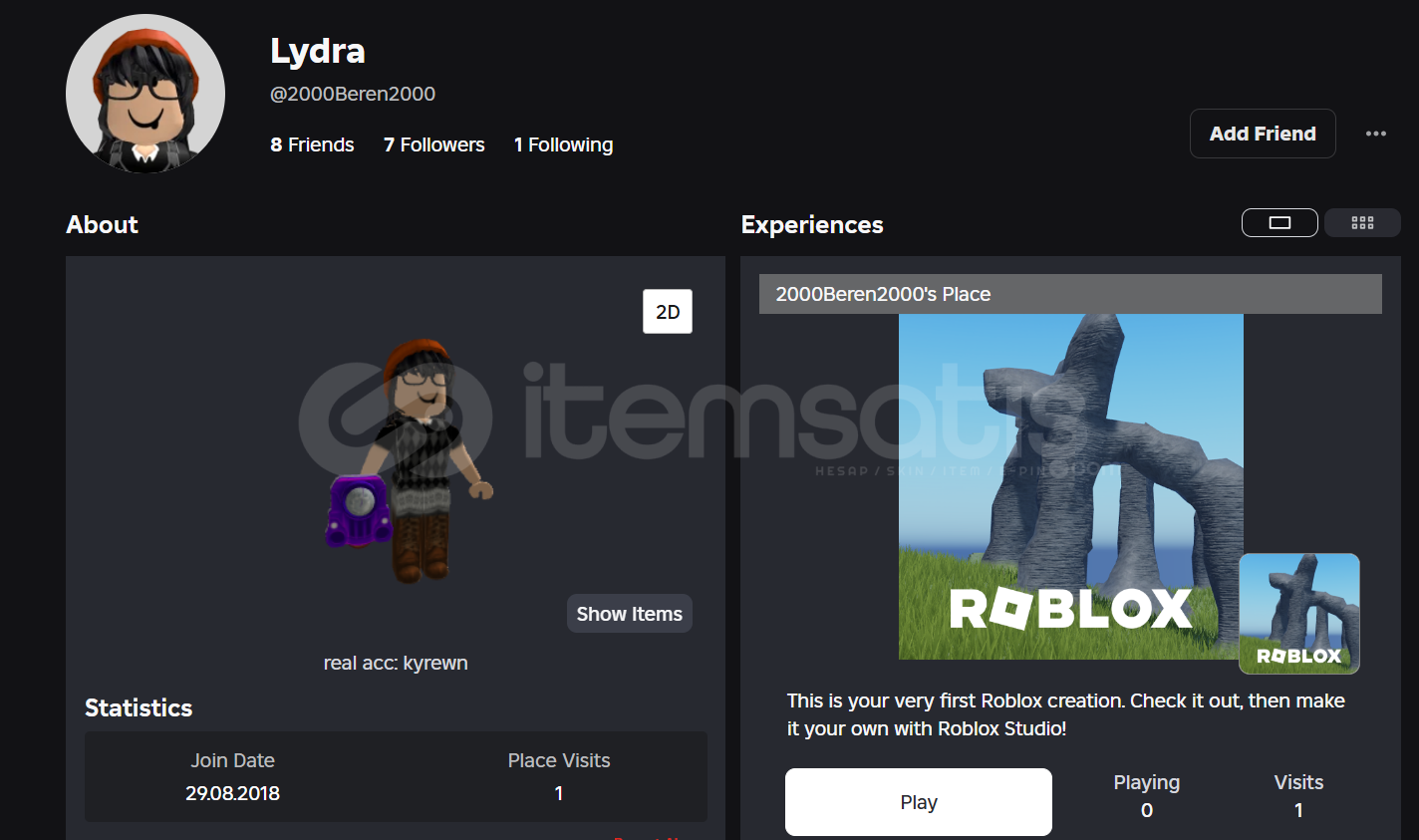Image resolution: width=1419 pixels, height=840 pixels.
Task: Select the display name Lydra
Action: 318,51
